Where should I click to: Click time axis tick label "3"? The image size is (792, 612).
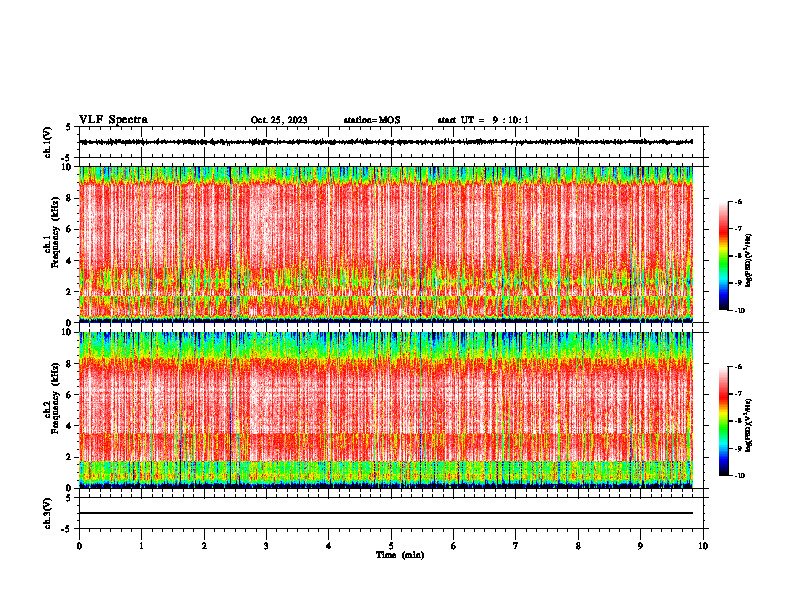266,546
